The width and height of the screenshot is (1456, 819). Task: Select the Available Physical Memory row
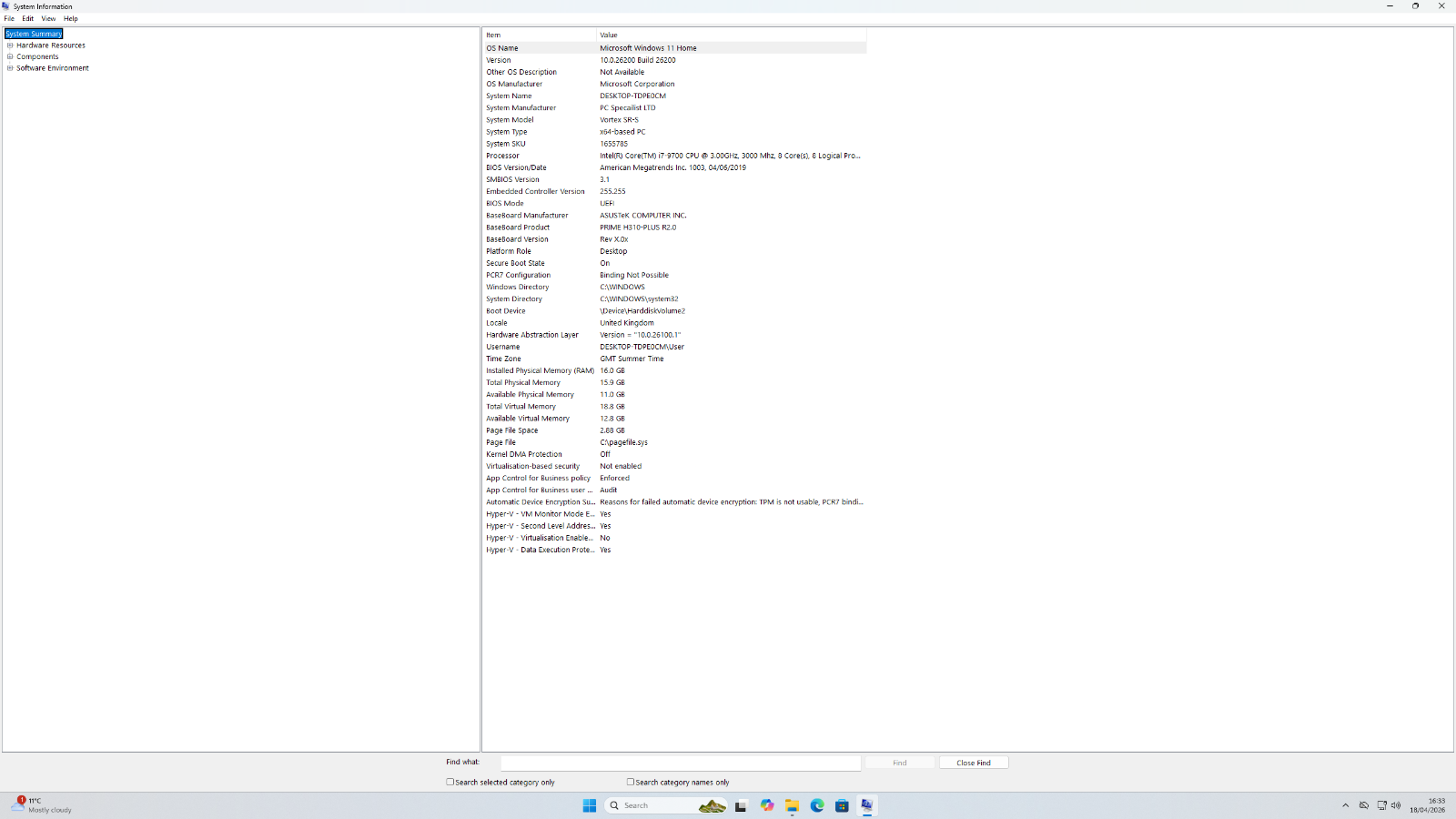click(x=674, y=394)
